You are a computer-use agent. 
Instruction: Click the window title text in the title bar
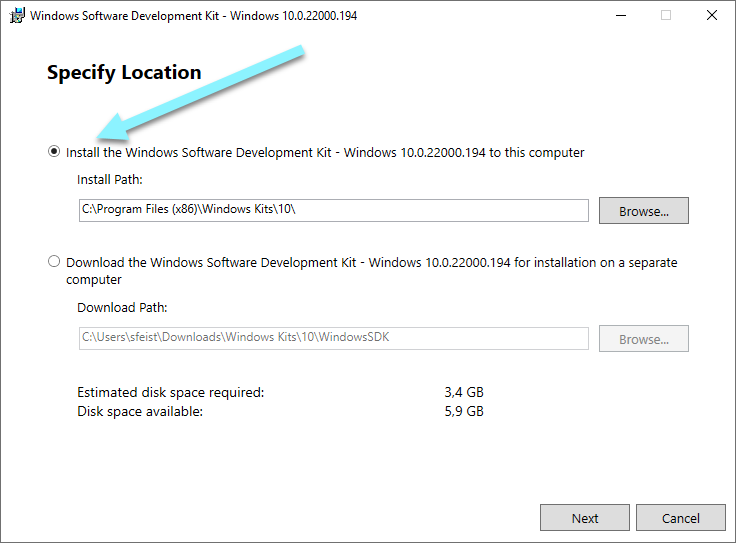click(193, 16)
